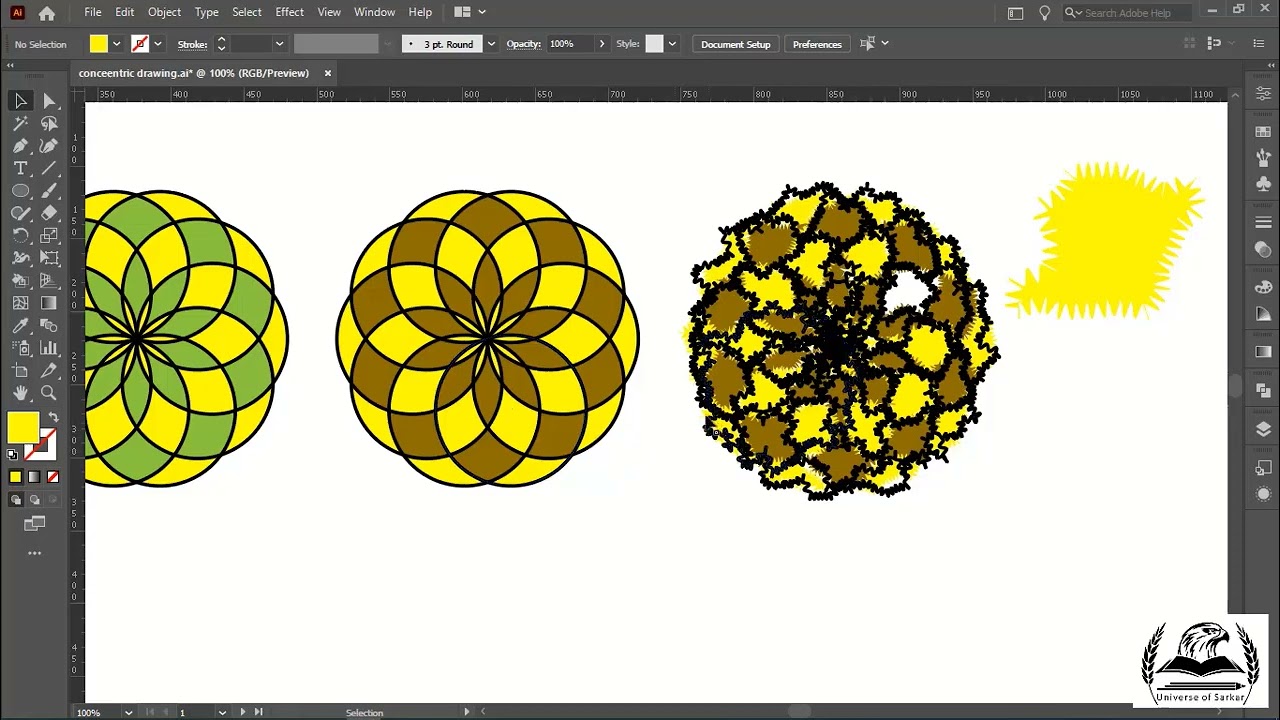
Task: Pick the Perspective Grid tool
Action: (49, 281)
